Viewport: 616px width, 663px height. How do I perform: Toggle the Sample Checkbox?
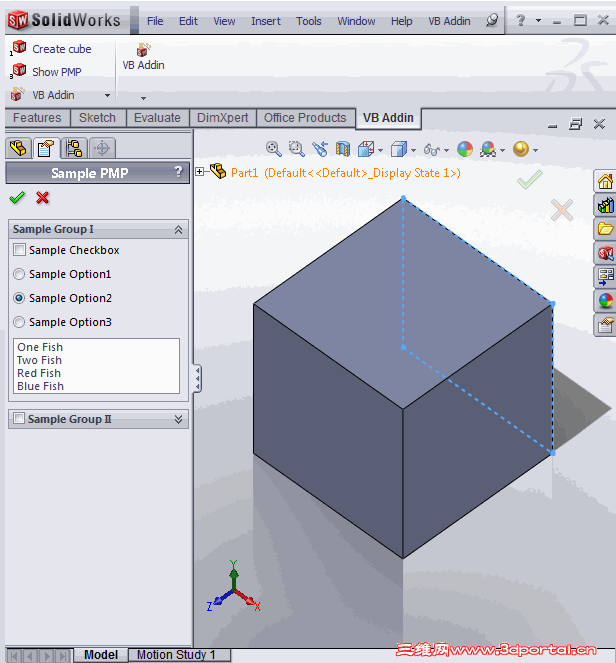tap(19, 249)
